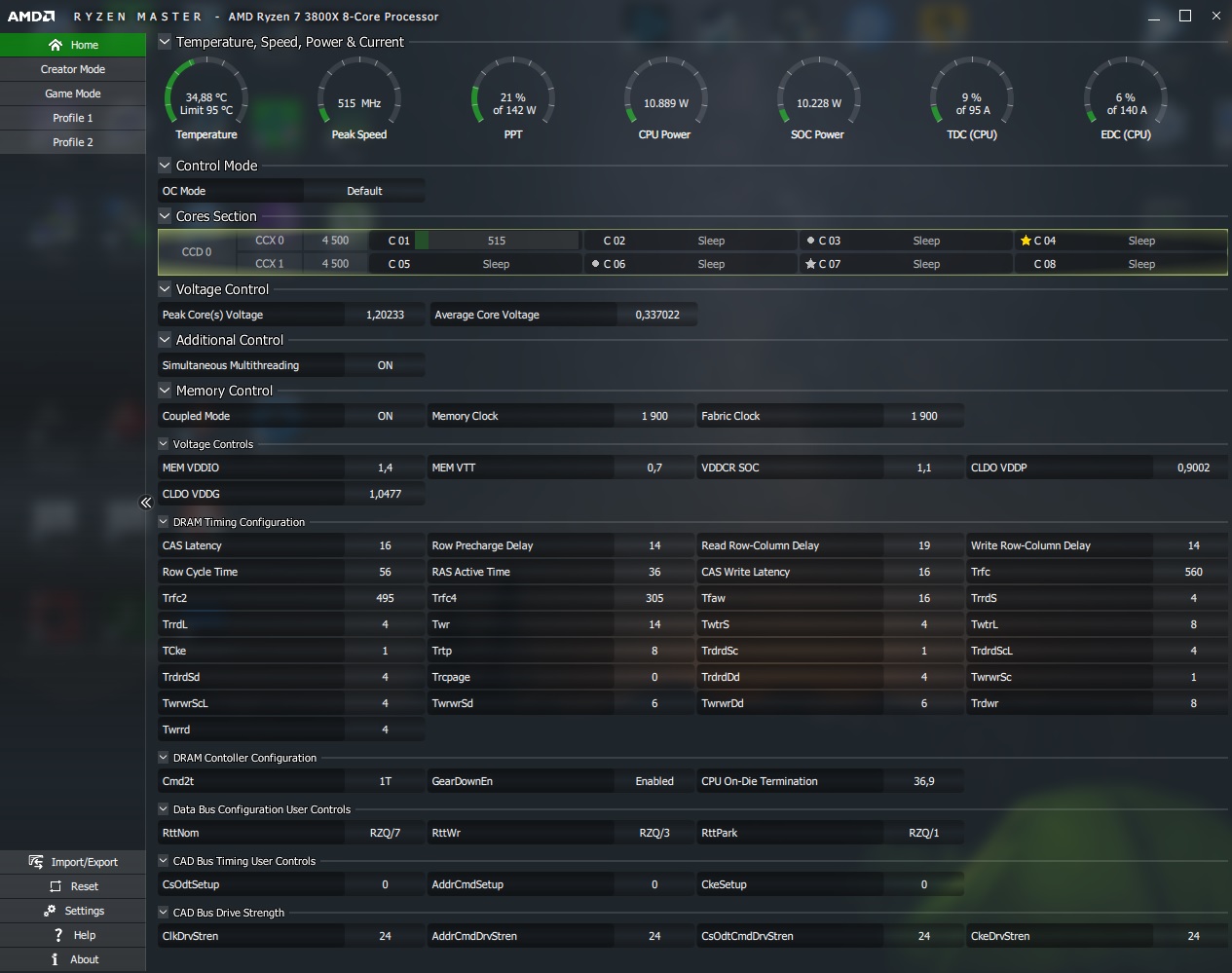Click the AMD logo in title bar
The image size is (1232, 973).
(32, 17)
